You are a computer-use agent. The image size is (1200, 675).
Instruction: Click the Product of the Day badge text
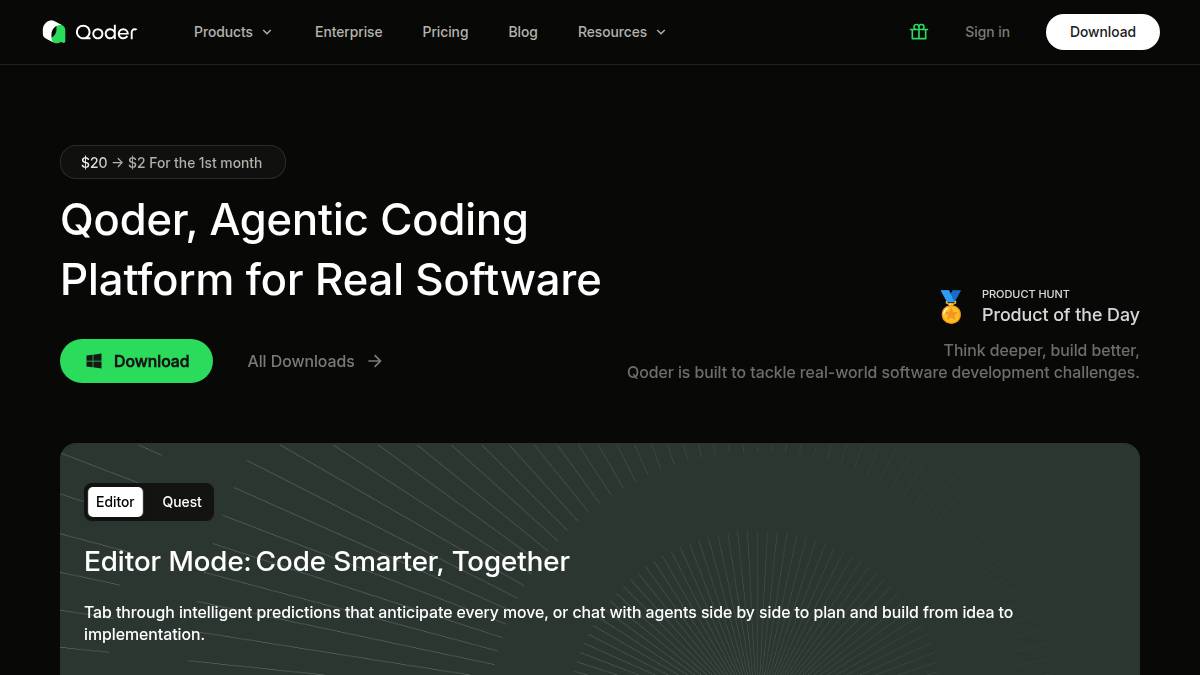pyautogui.click(x=1060, y=315)
